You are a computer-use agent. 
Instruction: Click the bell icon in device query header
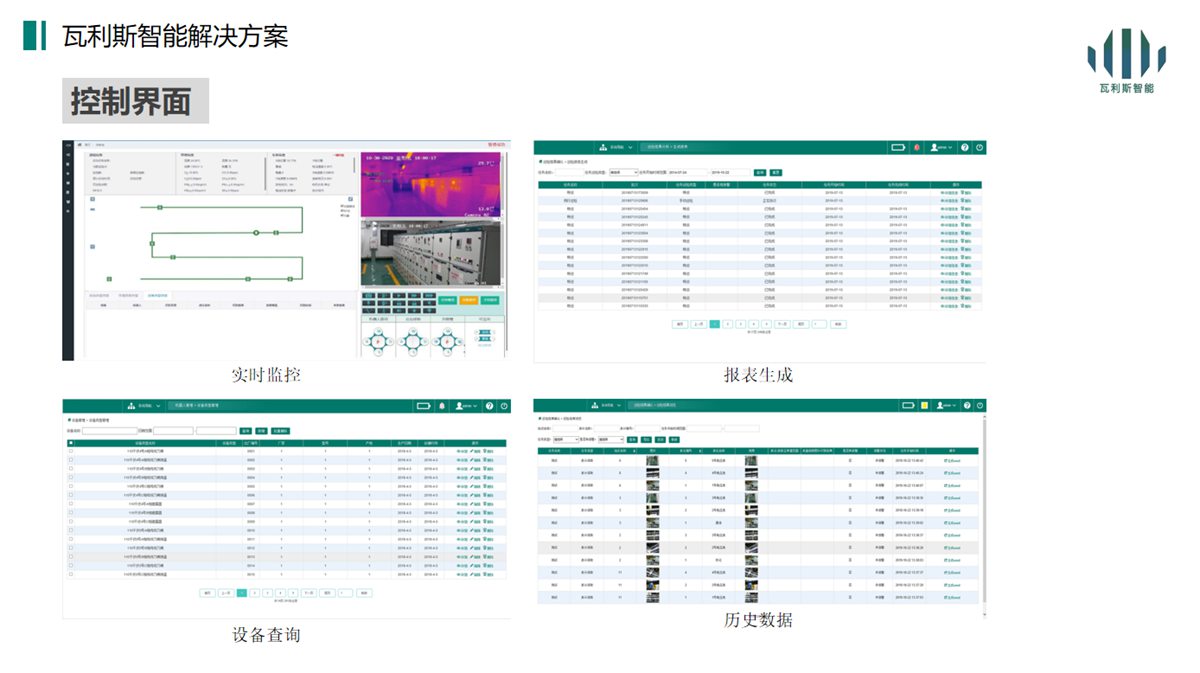pyautogui.click(x=442, y=406)
